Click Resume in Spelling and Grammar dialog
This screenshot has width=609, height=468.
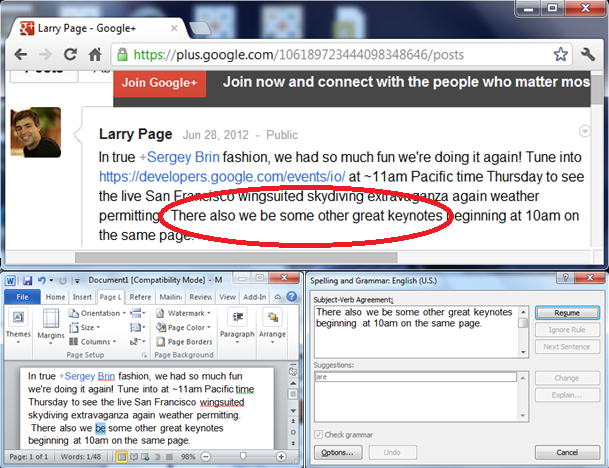567,313
